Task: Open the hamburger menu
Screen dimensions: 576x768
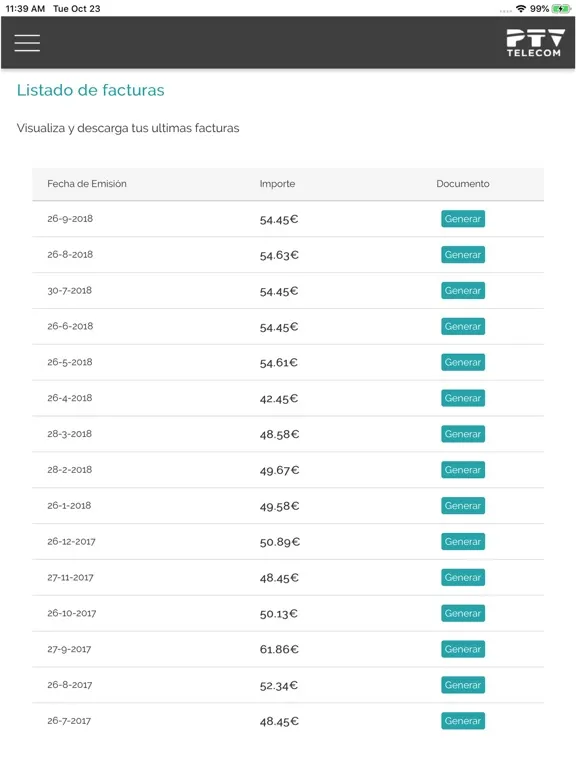Action: coord(27,43)
